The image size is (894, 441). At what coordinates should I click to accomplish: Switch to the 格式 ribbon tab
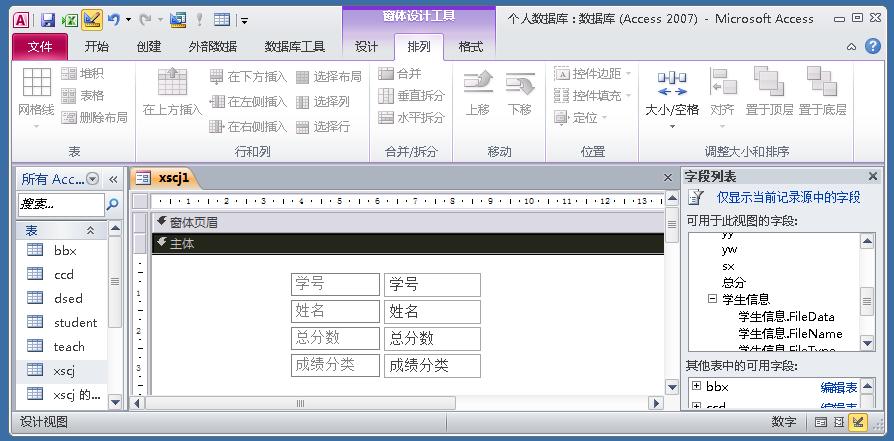(x=471, y=47)
